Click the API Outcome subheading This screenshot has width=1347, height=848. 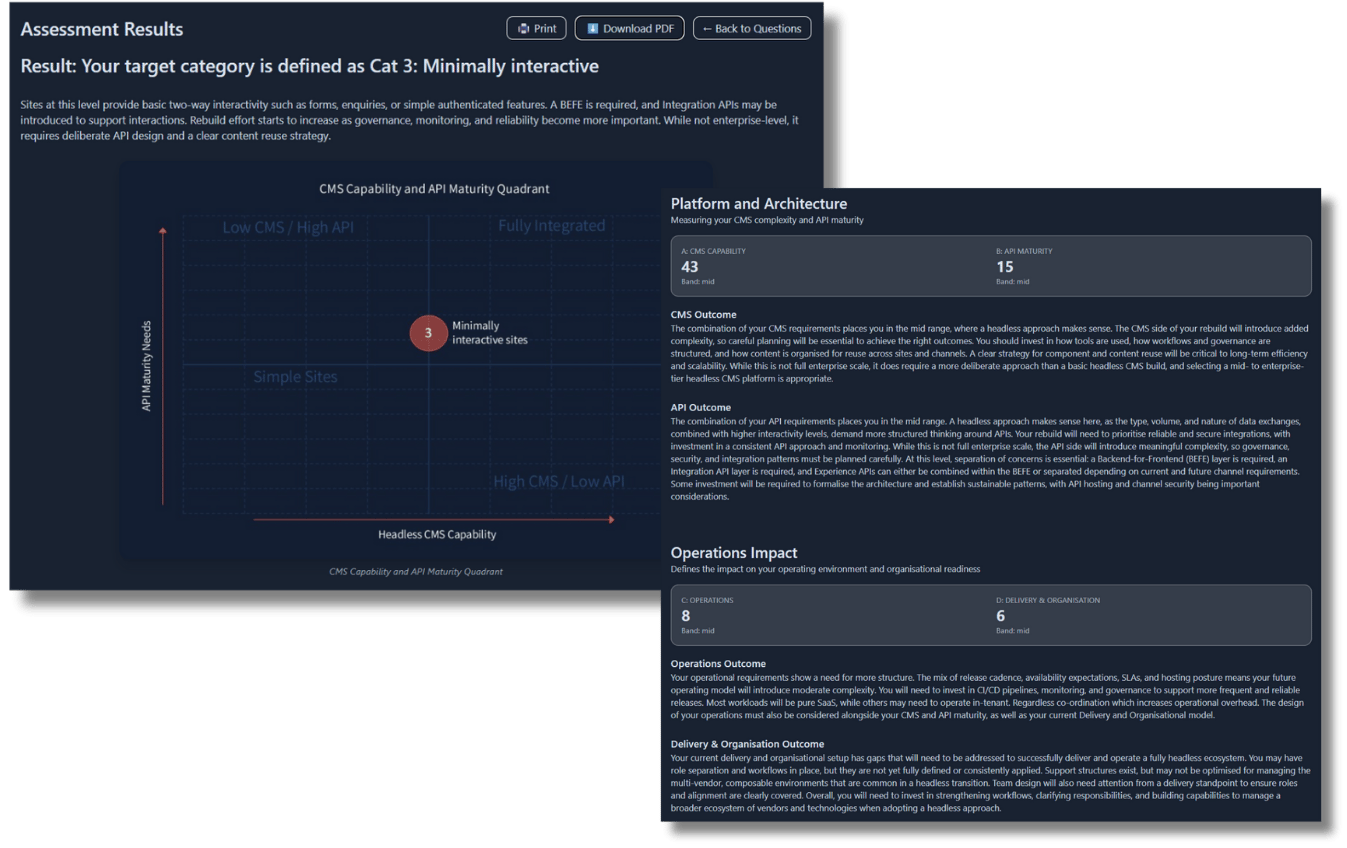(x=700, y=408)
